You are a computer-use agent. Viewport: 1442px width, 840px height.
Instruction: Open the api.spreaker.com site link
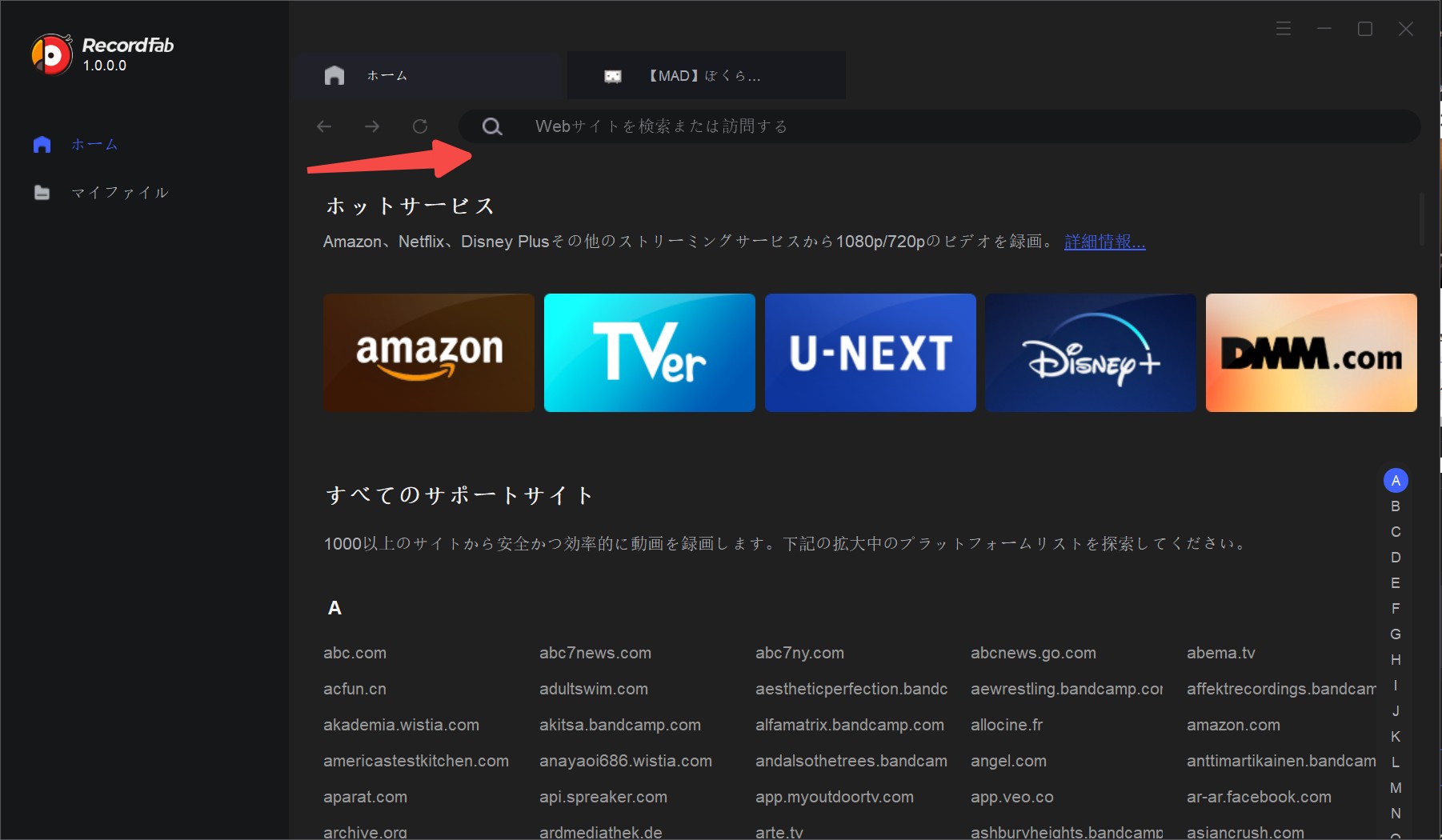click(603, 797)
